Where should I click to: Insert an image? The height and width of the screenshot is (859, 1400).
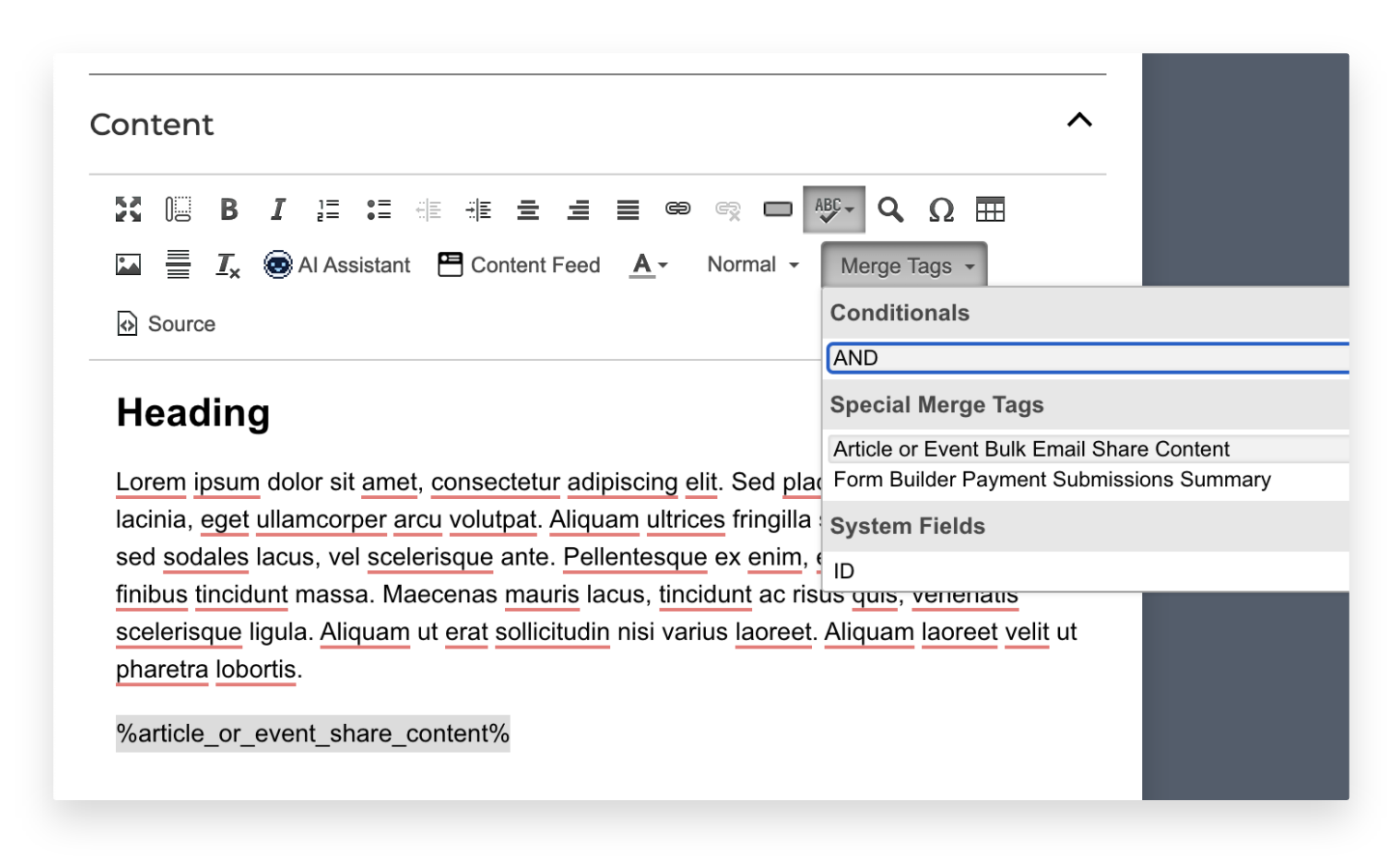tap(127, 264)
